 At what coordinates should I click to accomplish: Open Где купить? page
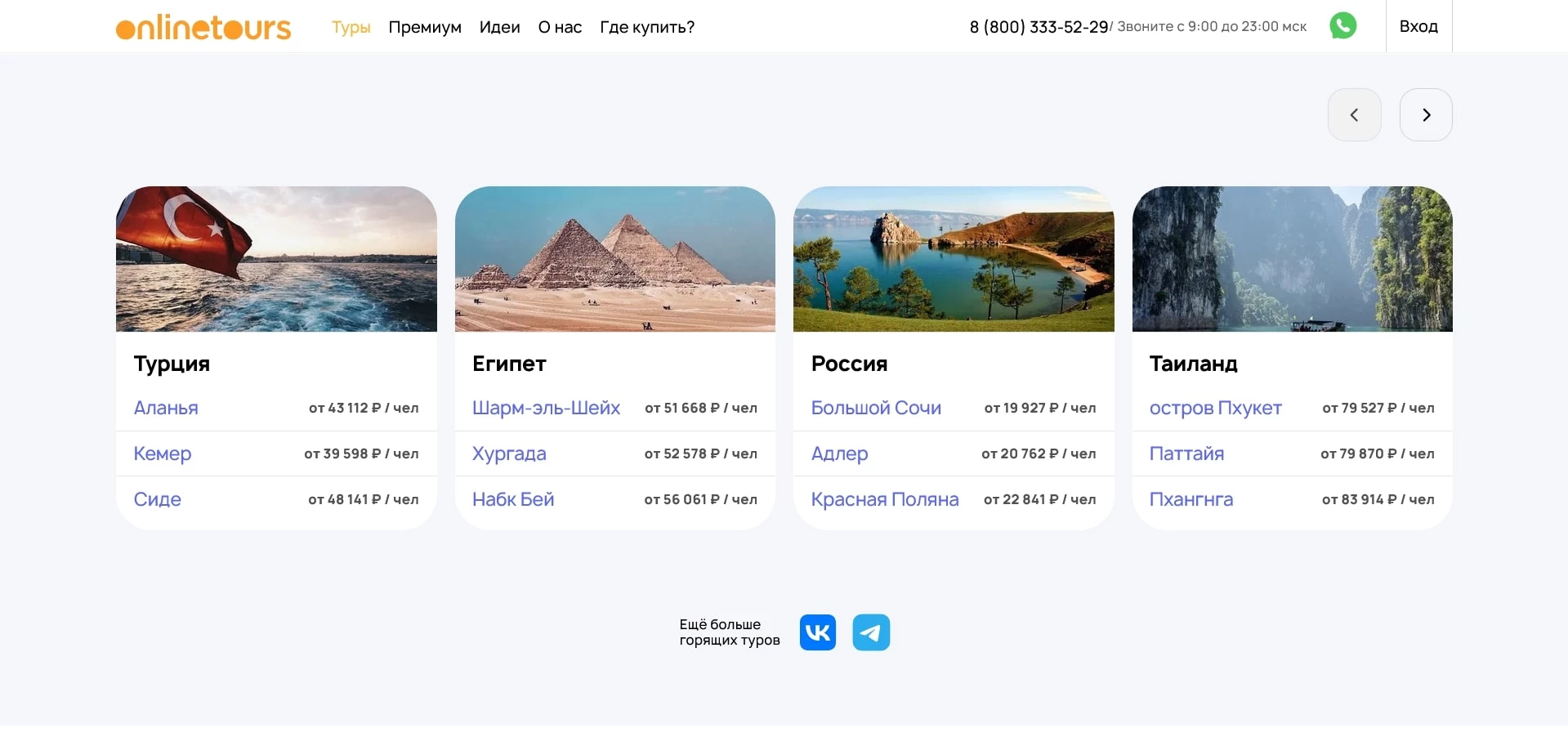(646, 27)
